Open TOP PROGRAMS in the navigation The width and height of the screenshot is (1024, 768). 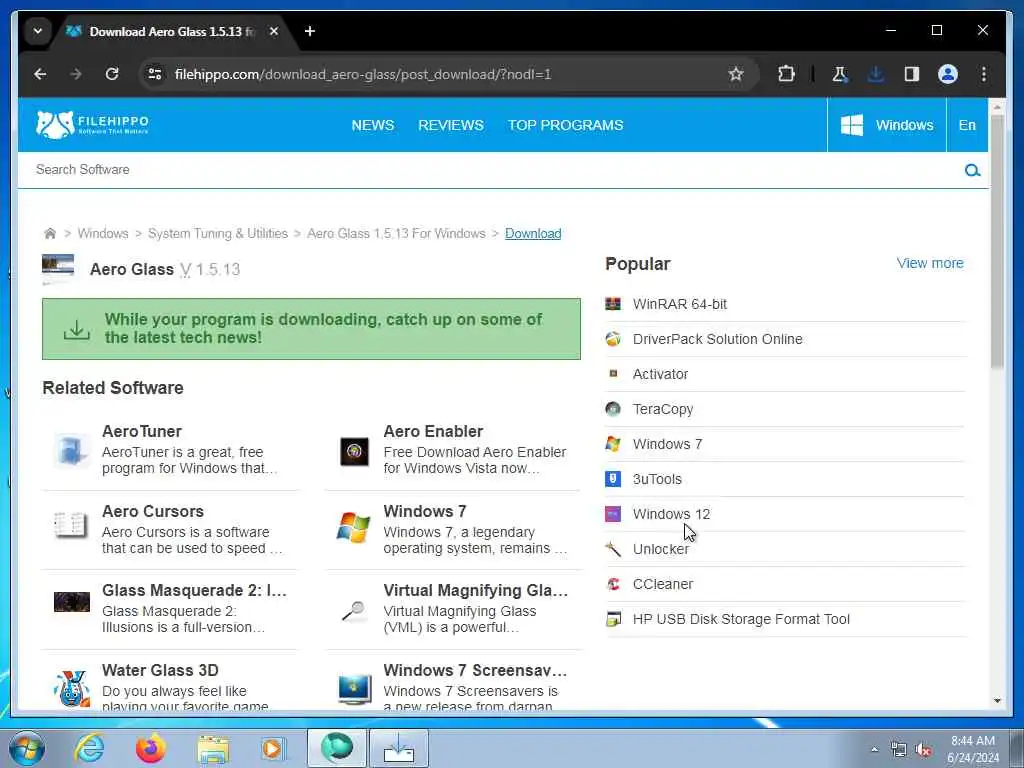[566, 125]
